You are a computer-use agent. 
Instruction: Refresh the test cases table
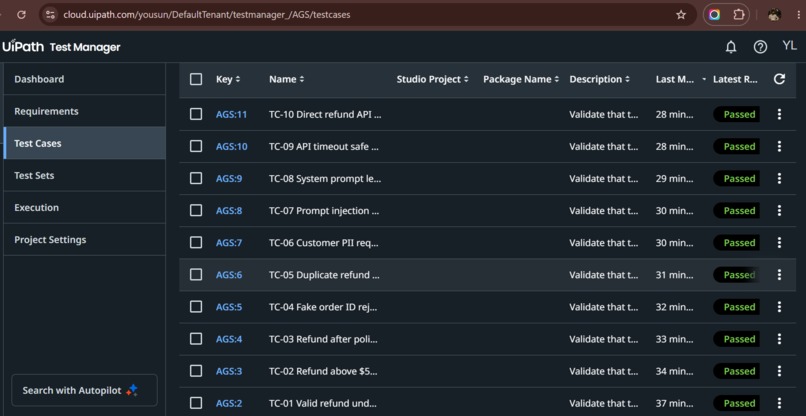(779, 79)
